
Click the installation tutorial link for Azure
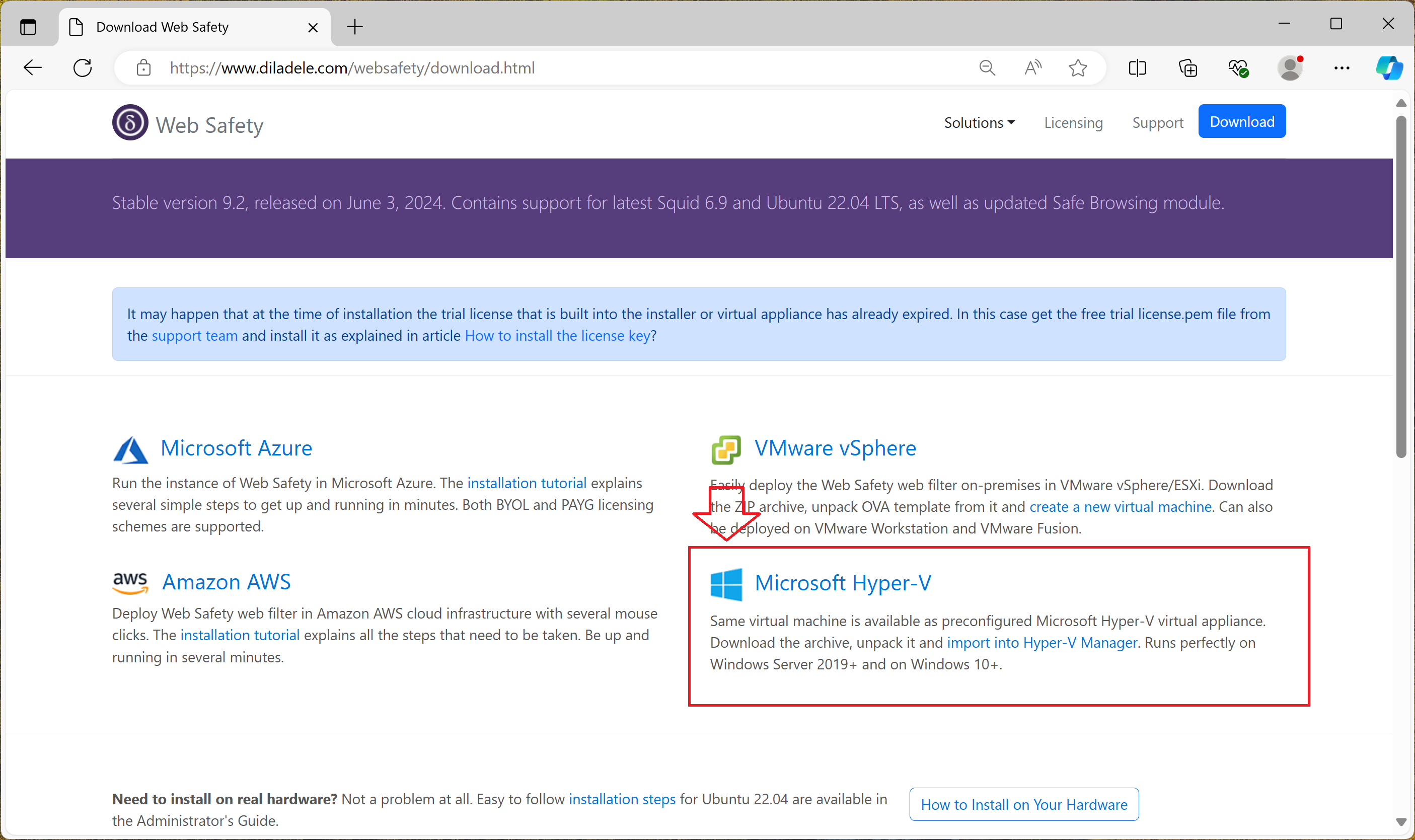[527, 484]
